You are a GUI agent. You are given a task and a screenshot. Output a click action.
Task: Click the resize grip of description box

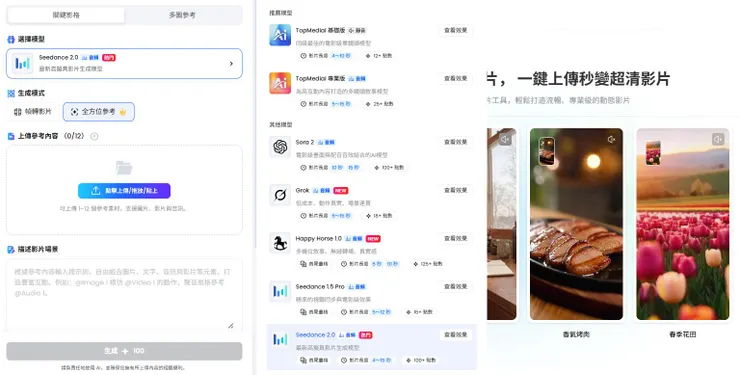[x=231, y=325]
